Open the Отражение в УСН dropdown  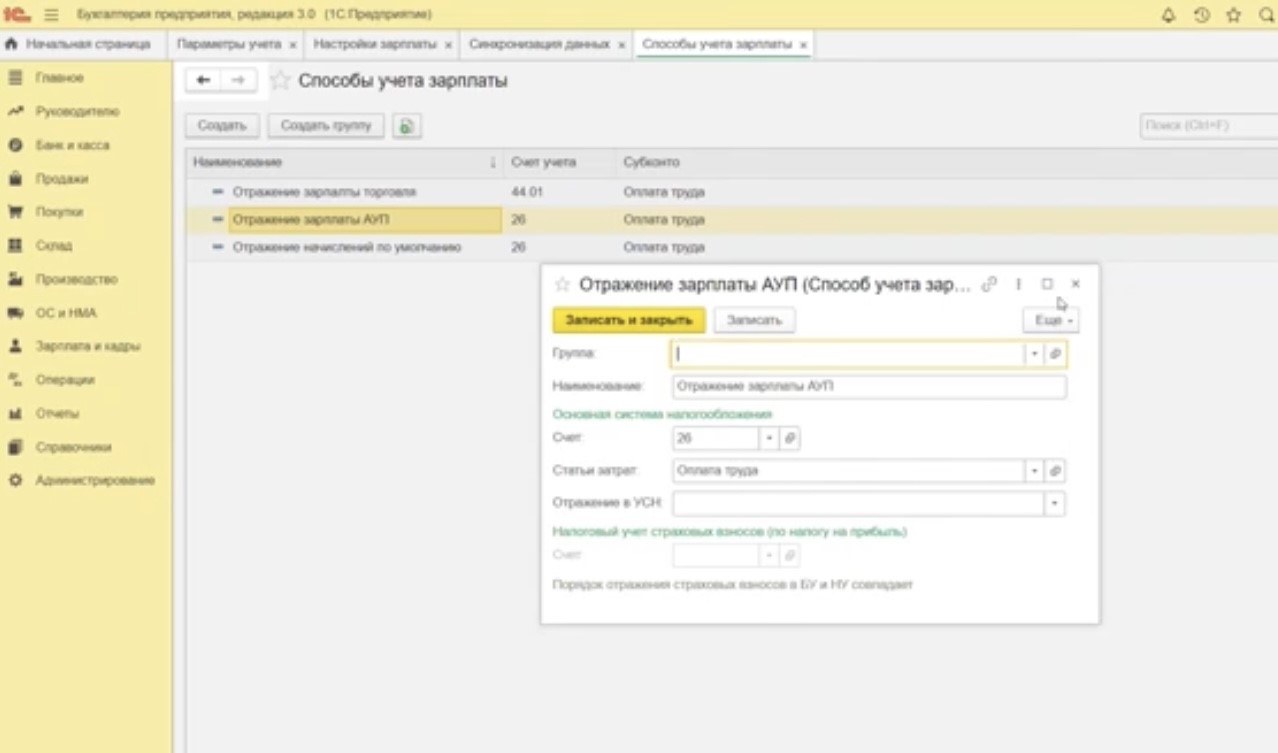tap(1054, 504)
